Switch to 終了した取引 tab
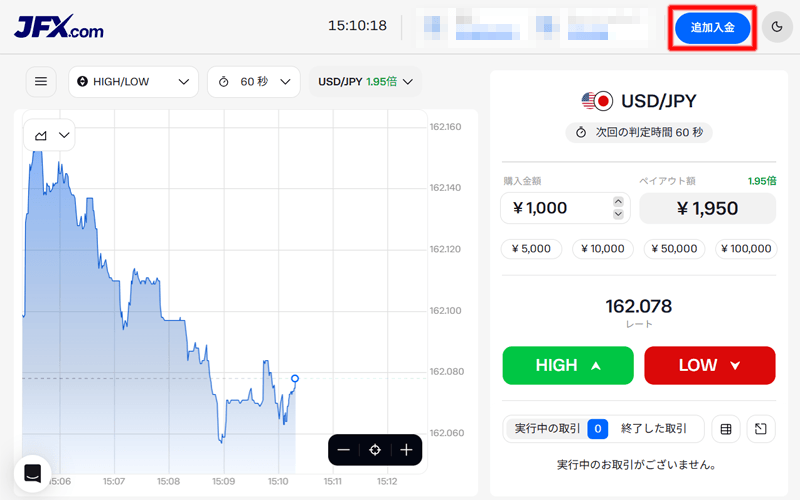 654,429
